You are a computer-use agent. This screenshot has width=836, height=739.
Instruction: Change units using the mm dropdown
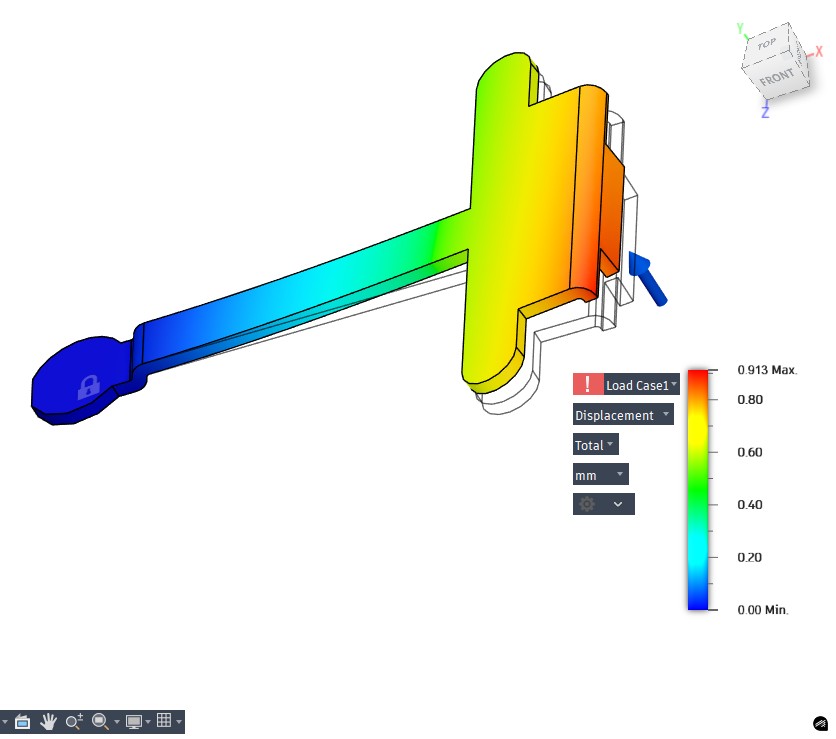click(x=600, y=475)
